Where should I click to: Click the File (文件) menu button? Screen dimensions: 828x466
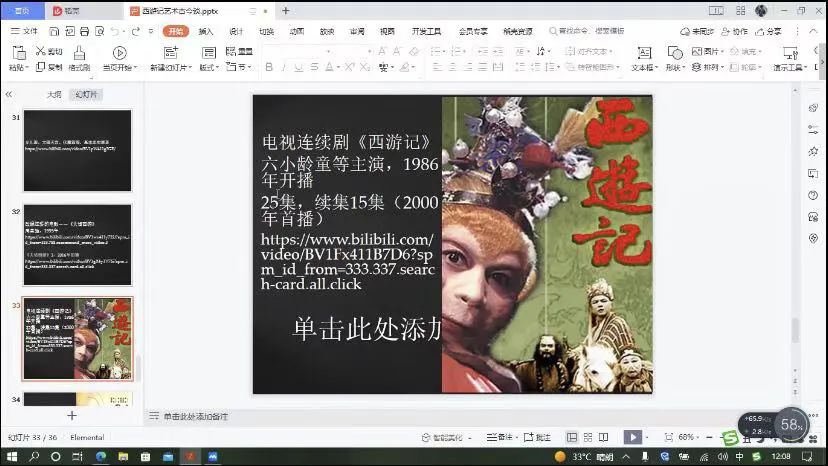[x=24, y=31]
